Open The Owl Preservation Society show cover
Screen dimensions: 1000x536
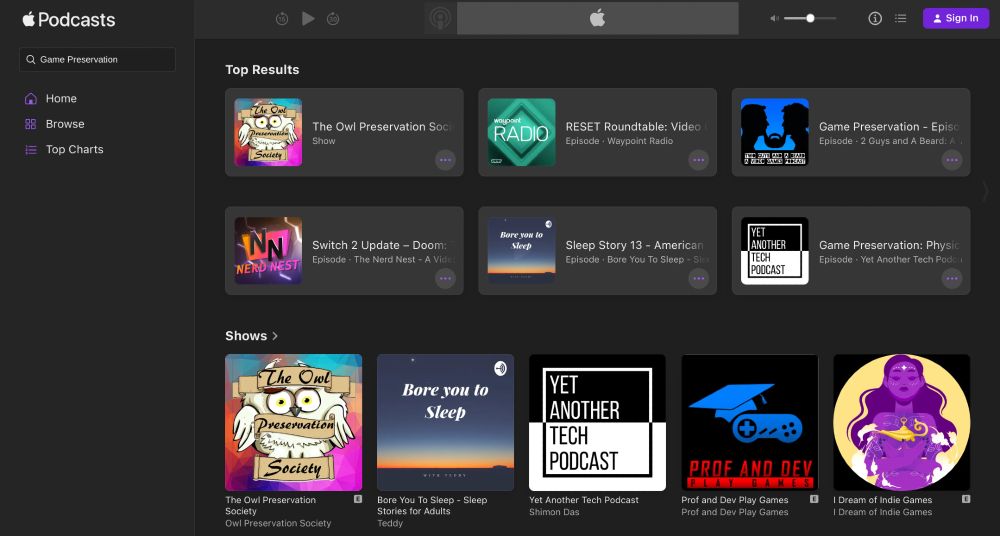pos(293,422)
